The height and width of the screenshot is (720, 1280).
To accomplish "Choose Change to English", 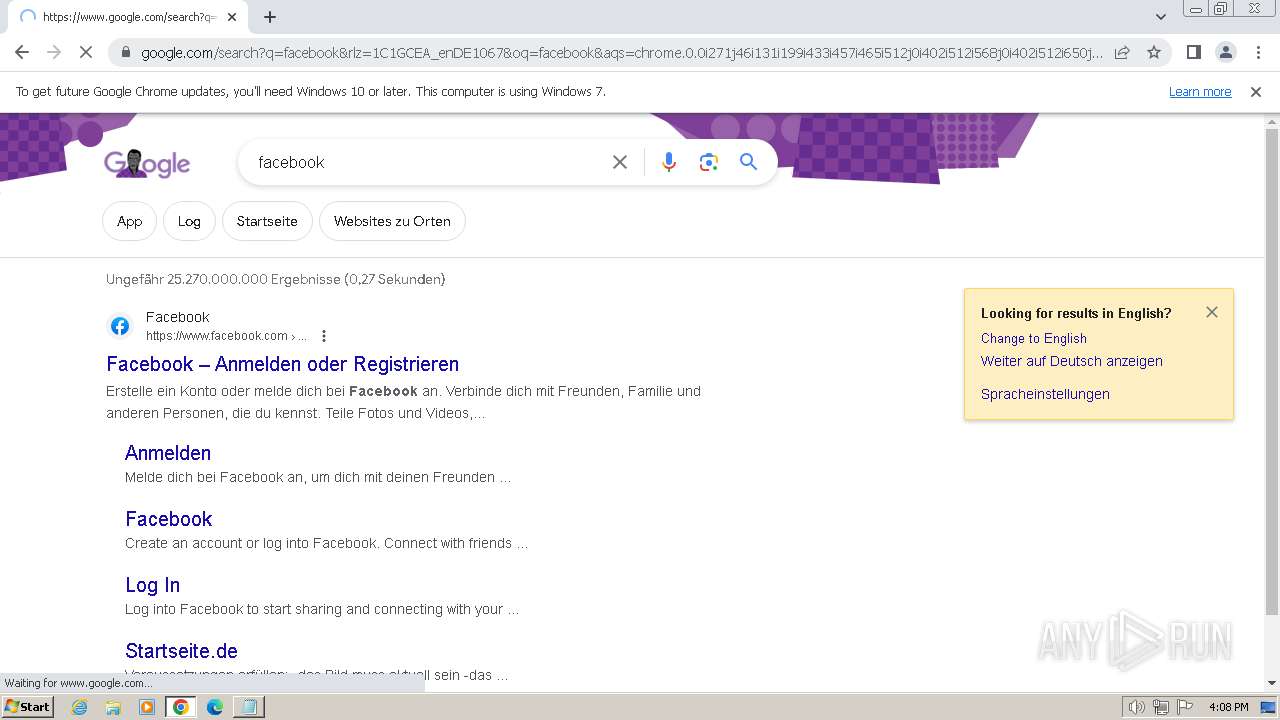I will [1034, 338].
